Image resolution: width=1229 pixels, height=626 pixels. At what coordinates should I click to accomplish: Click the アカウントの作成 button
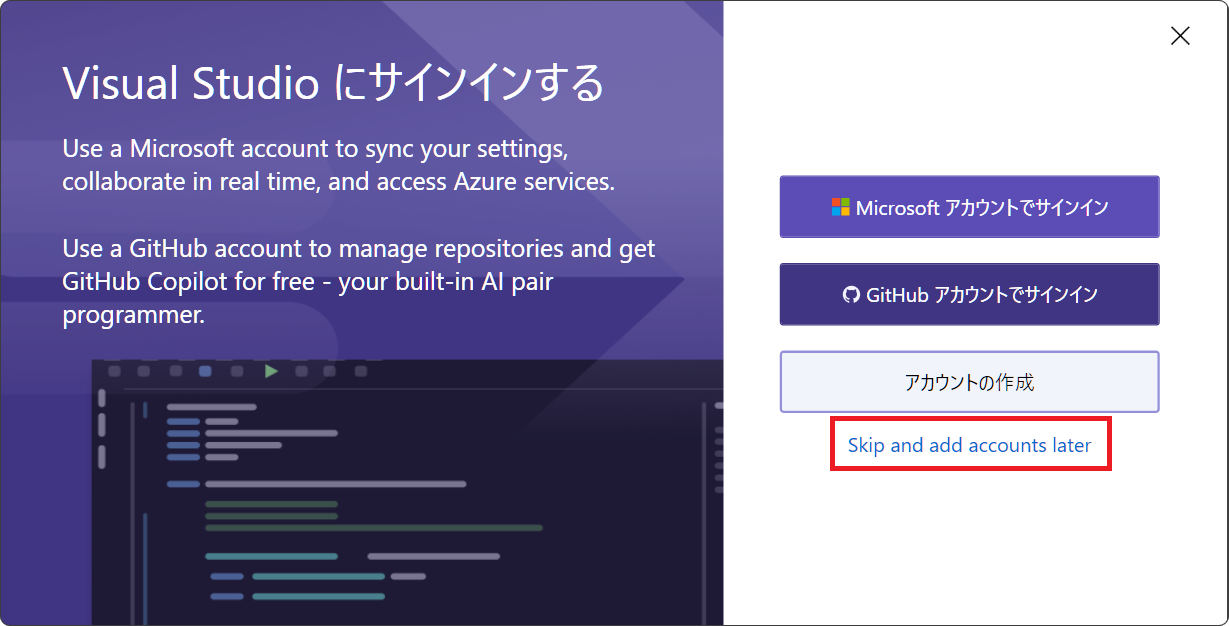969,382
